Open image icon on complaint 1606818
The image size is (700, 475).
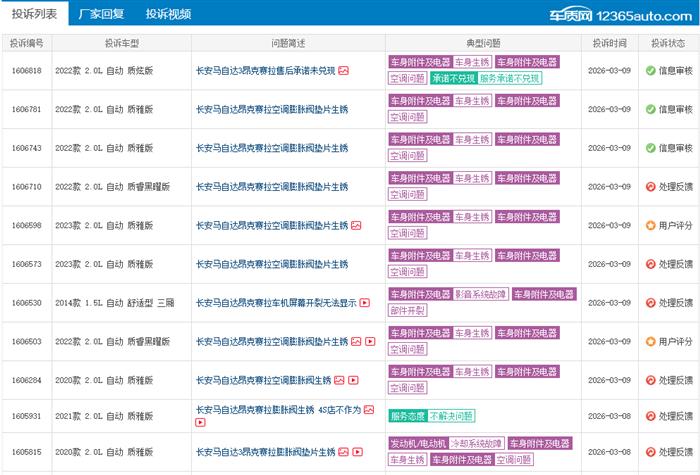(x=343, y=71)
